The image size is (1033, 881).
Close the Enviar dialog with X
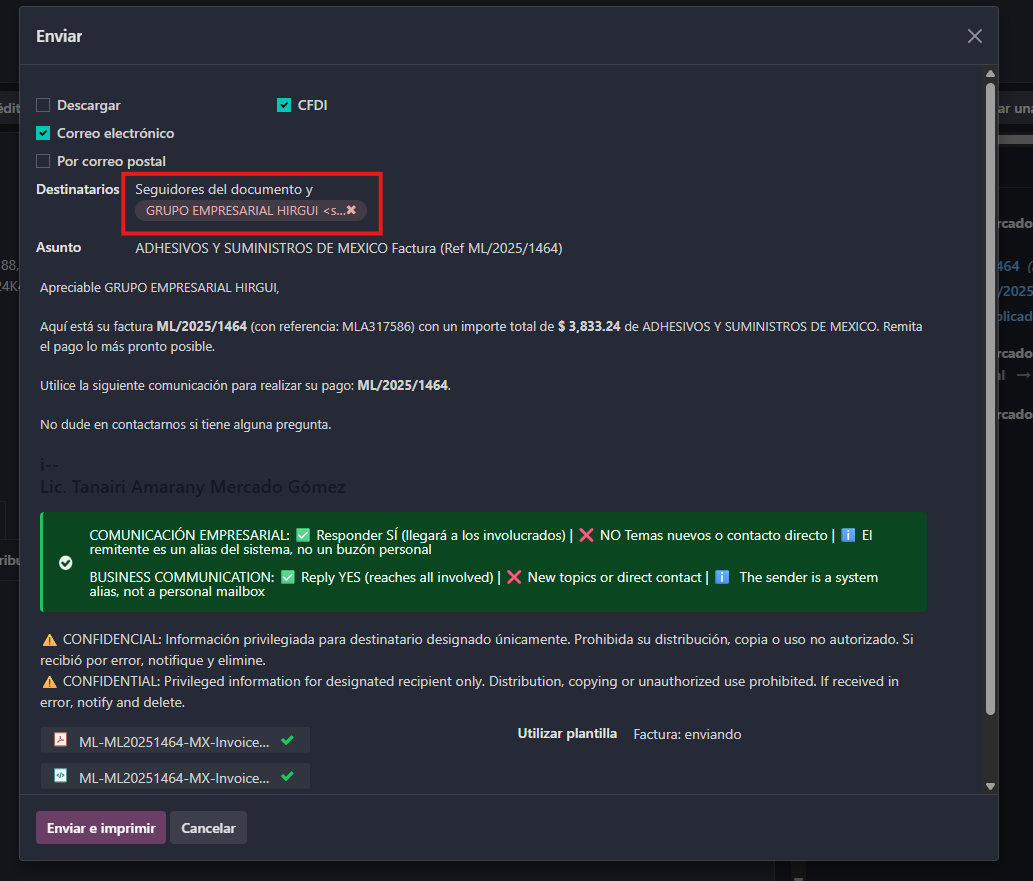[974, 36]
